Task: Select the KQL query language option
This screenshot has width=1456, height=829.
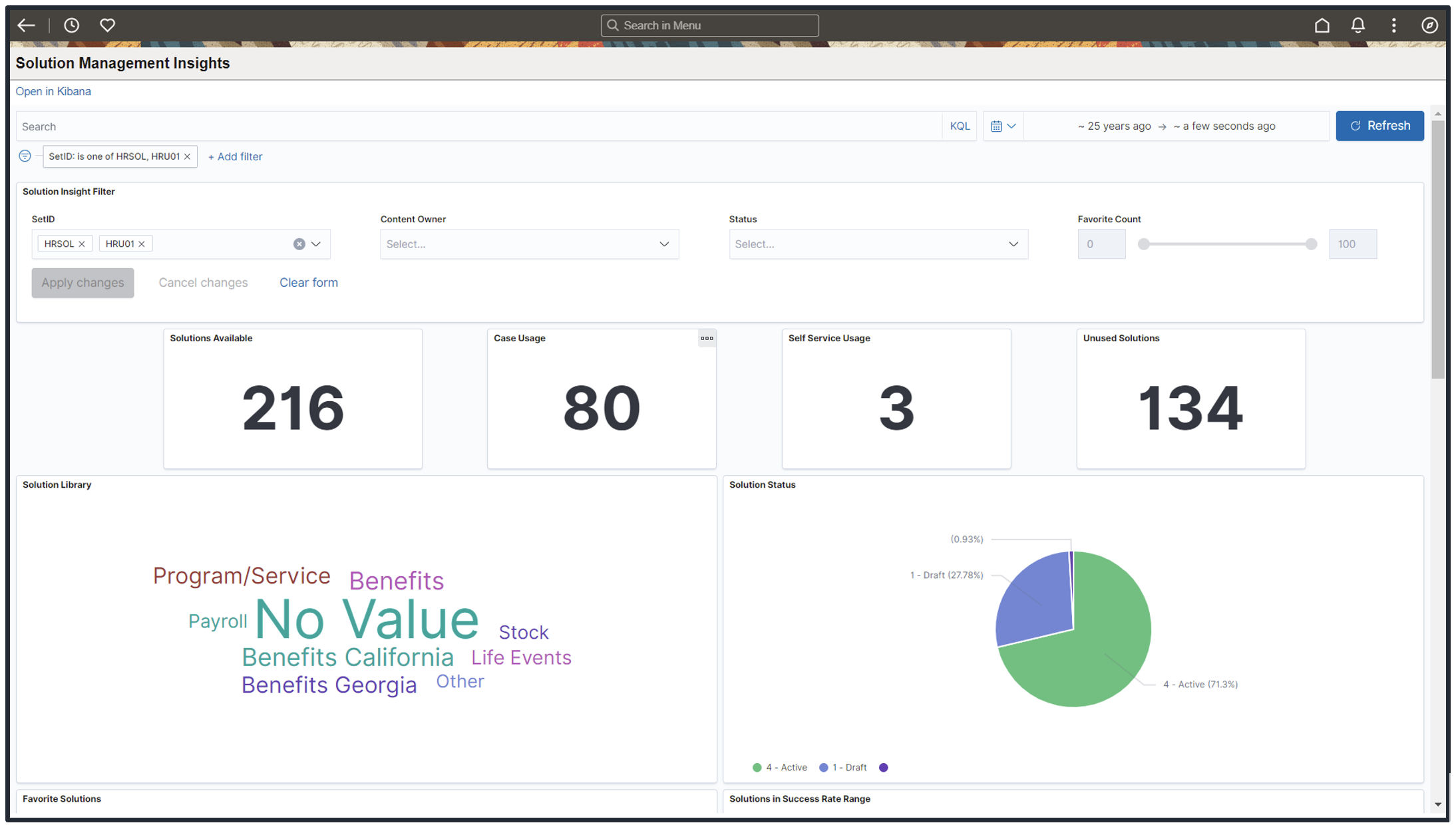Action: point(960,126)
